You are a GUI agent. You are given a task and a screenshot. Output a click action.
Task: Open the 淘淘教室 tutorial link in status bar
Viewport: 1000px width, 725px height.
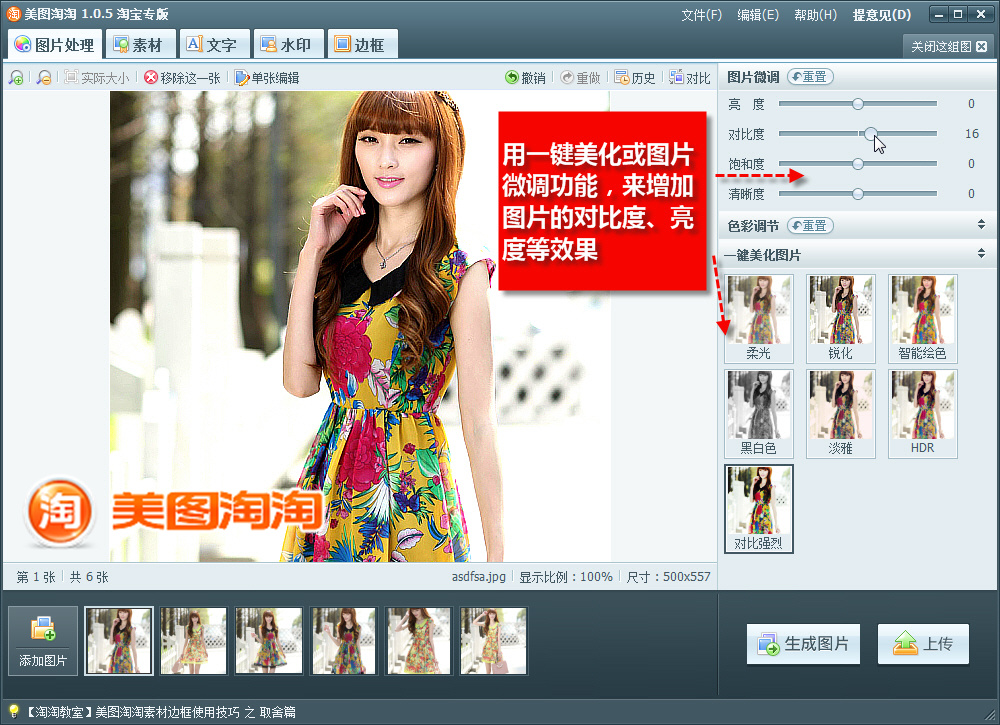pyautogui.click(x=159, y=712)
